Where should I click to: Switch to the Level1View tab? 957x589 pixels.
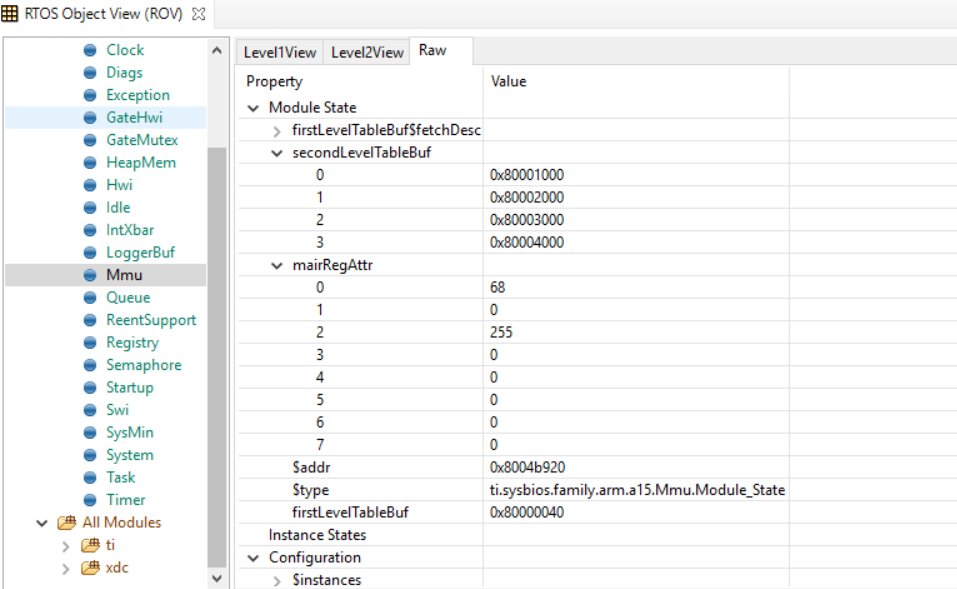(280, 52)
